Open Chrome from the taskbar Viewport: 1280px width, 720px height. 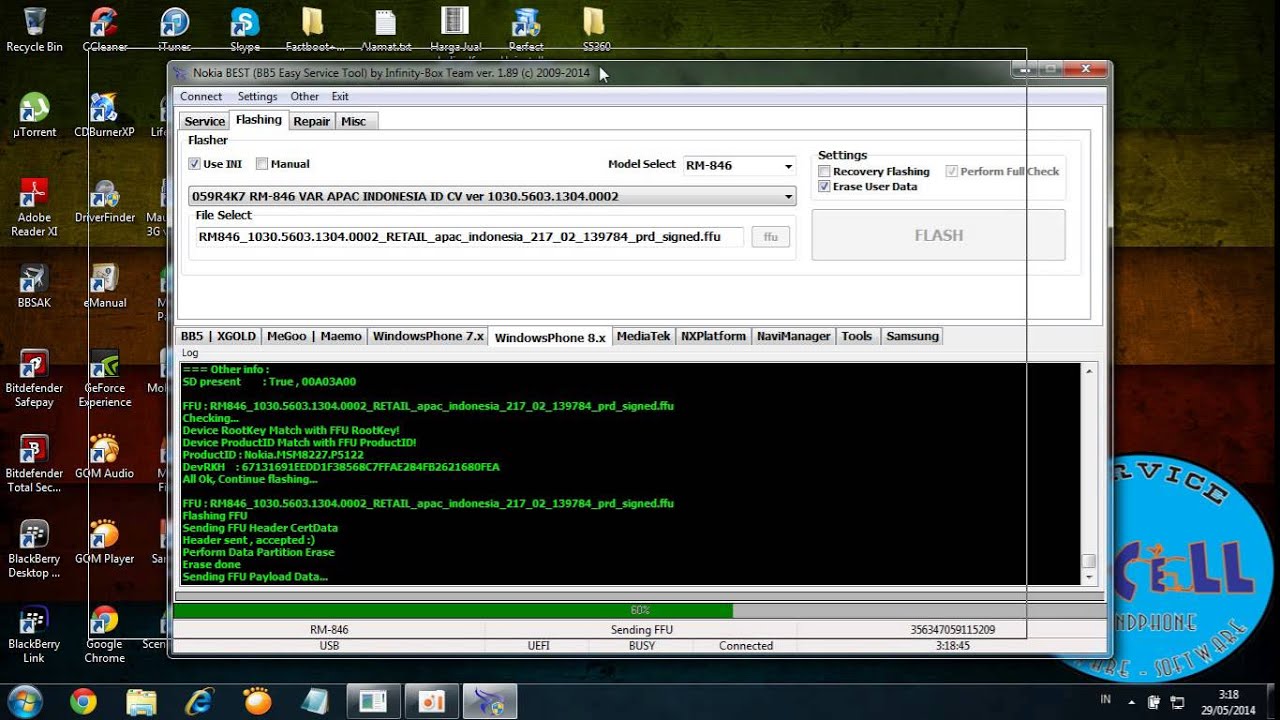(83, 701)
